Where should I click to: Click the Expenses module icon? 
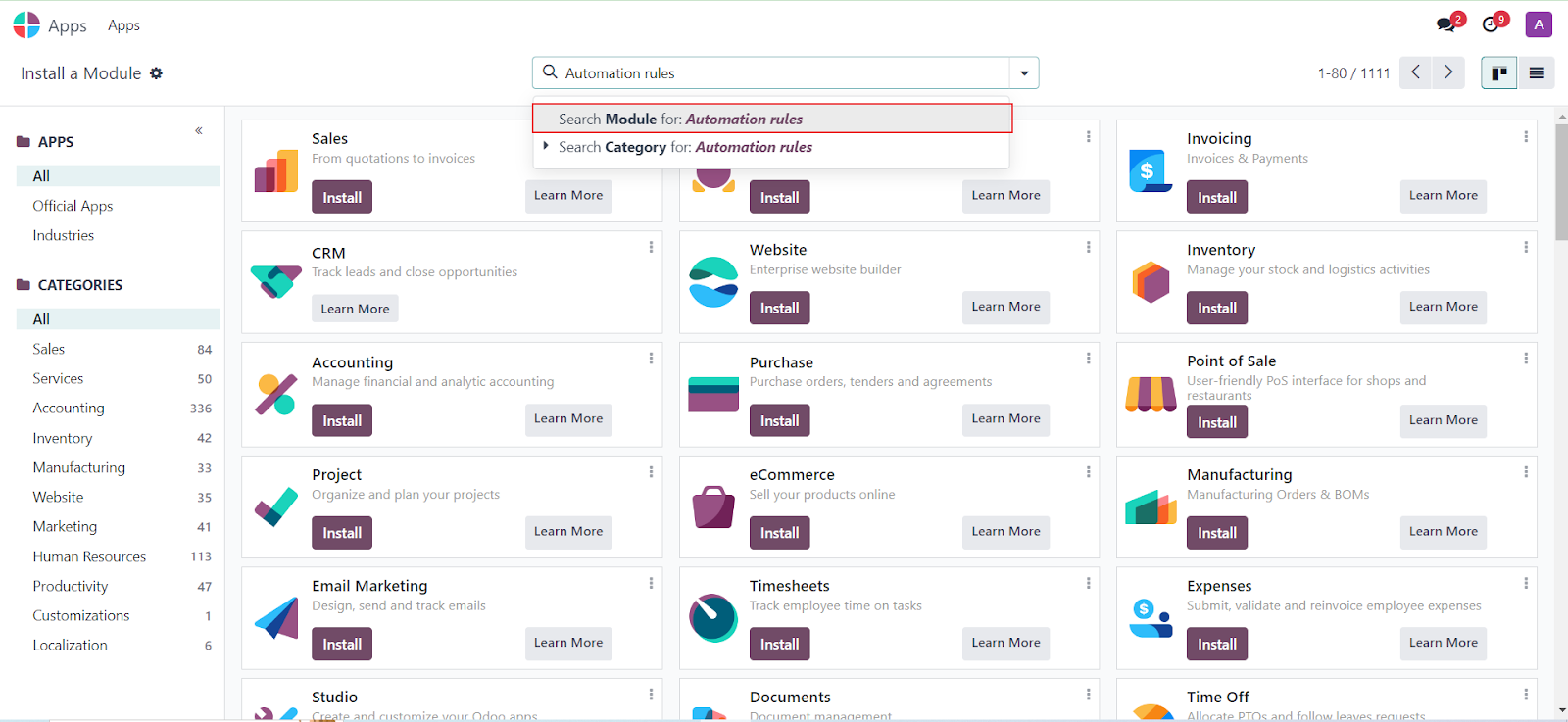coord(1151,618)
